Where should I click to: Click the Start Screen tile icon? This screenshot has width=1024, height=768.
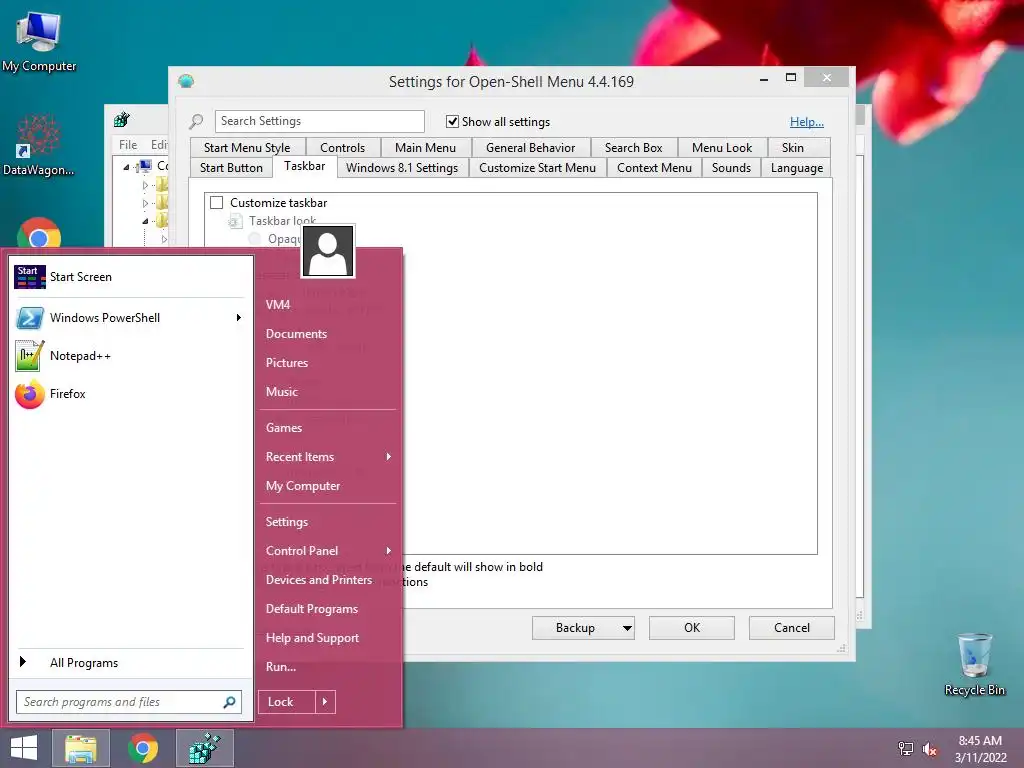(x=29, y=277)
